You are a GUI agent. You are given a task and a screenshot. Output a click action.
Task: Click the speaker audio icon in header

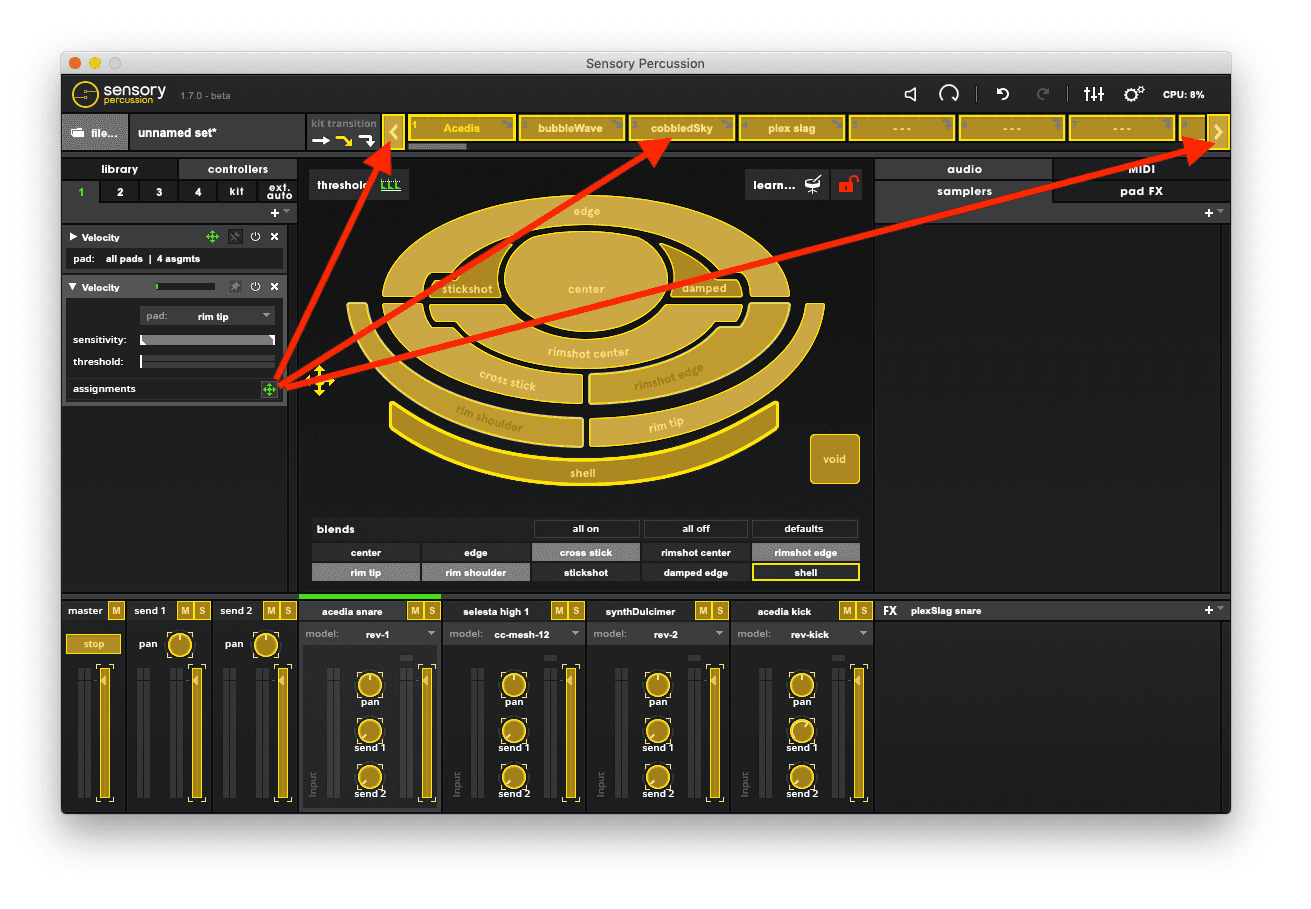click(x=911, y=94)
